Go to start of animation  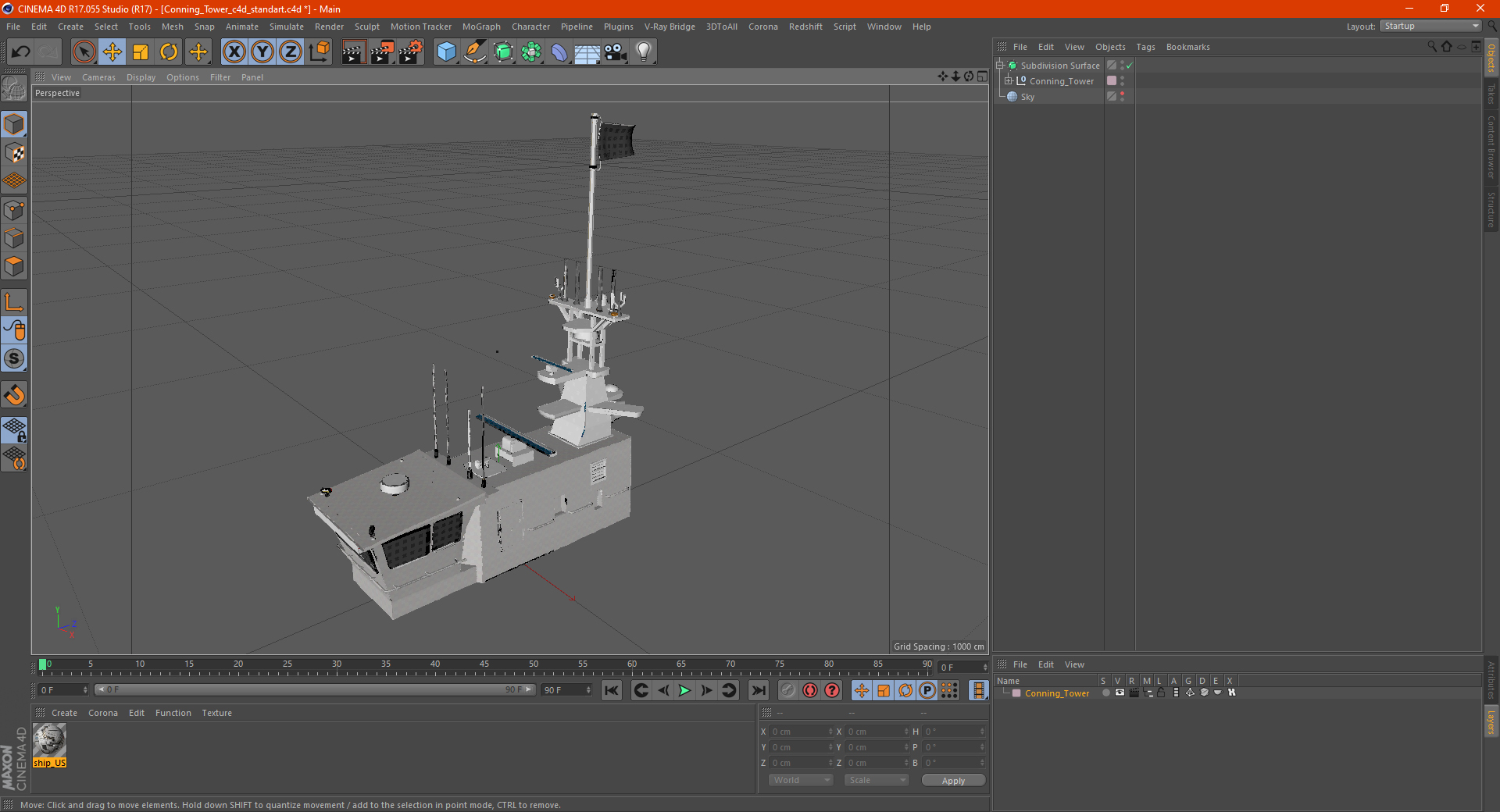(612, 690)
